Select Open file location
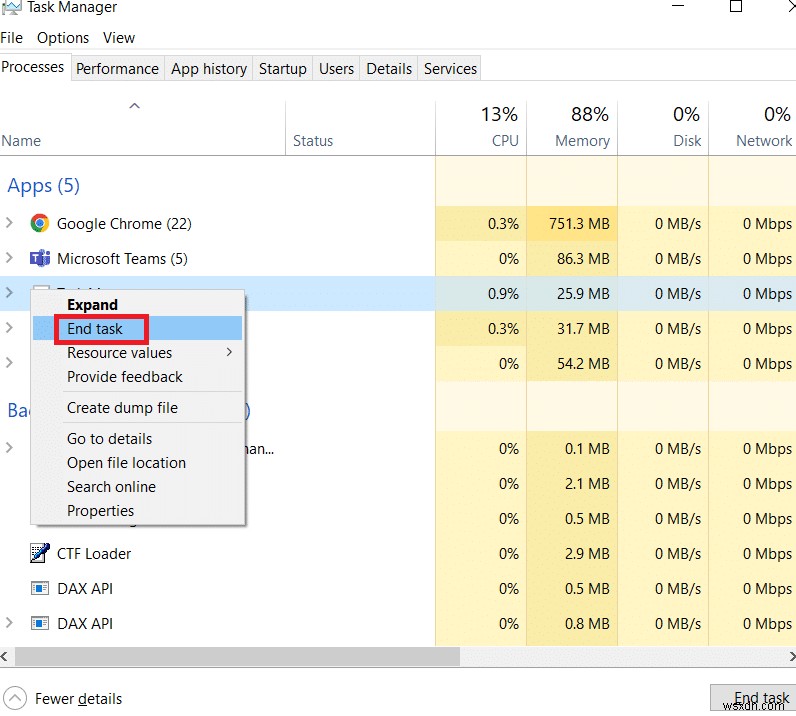This screenshot has width=796, height=716. click(x=137, y=463)
